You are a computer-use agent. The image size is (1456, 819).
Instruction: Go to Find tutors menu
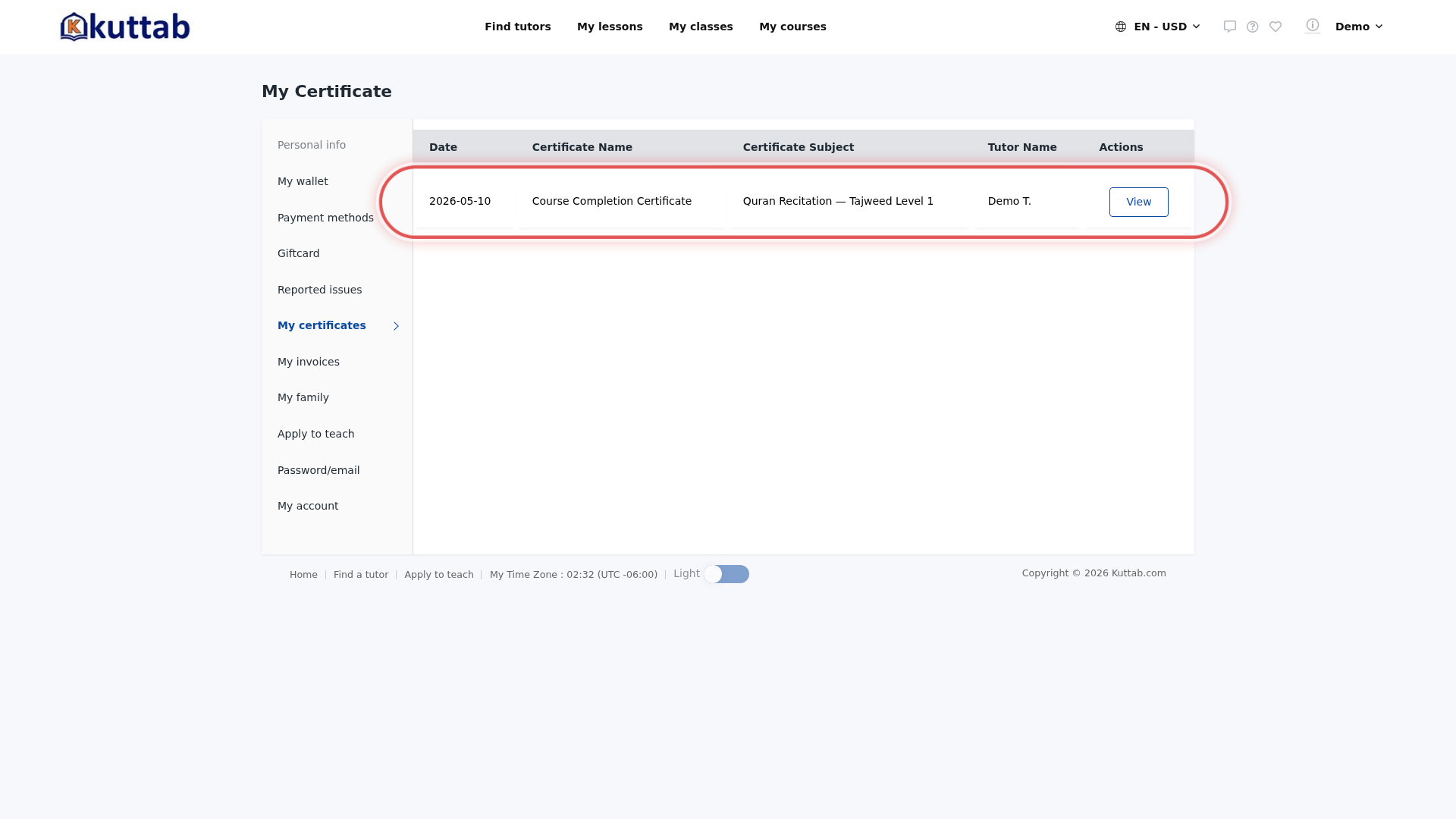tap(518, 27)
